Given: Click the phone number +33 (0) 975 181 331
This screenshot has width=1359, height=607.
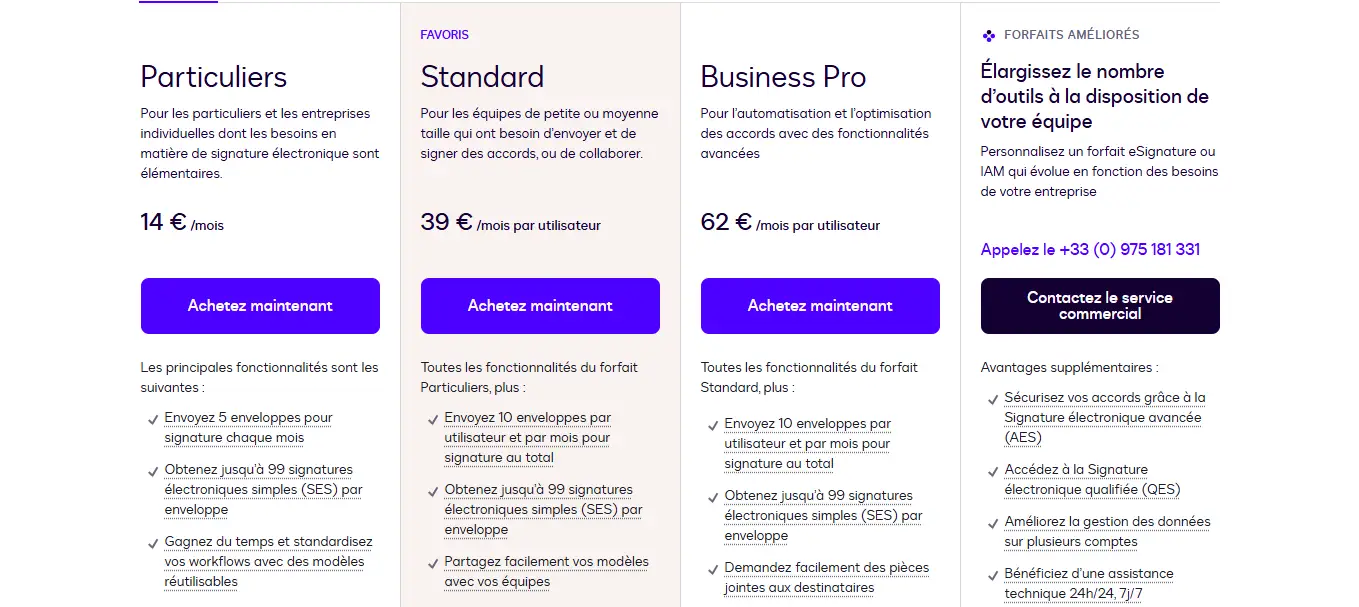Looking at the screenshot, I should [1090, 249].
